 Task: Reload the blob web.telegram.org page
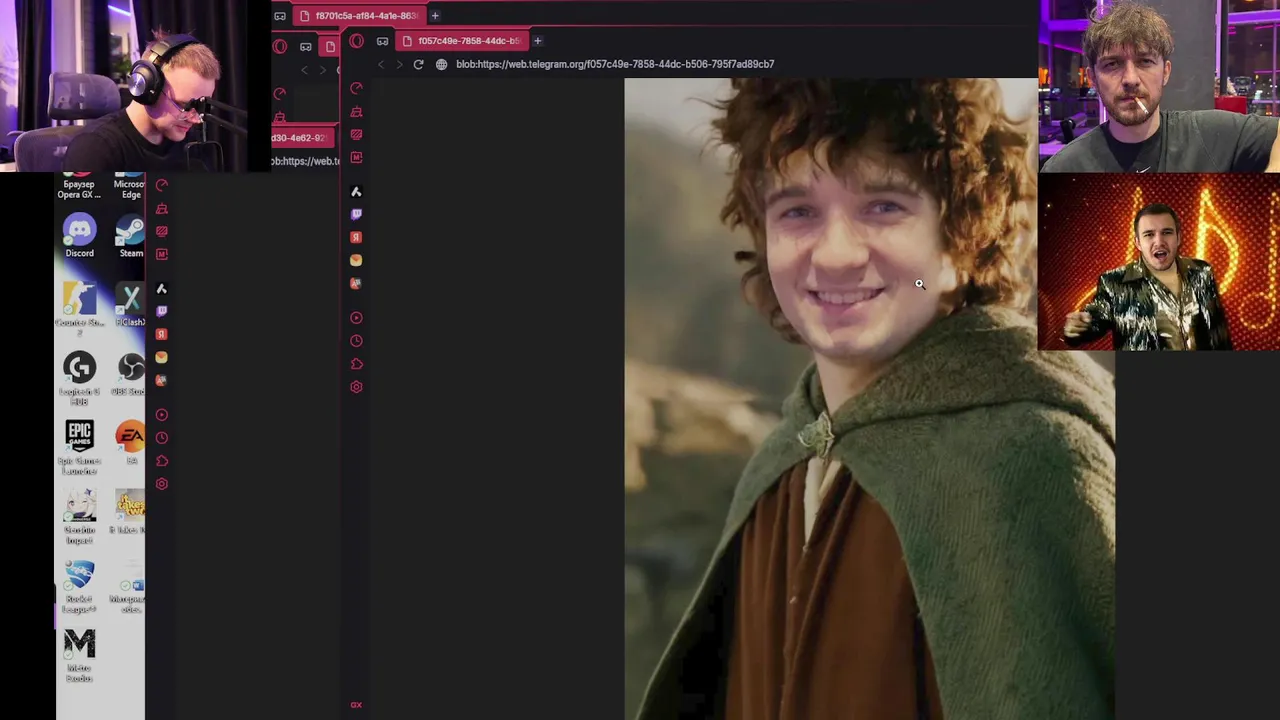[x=418, y=64]
